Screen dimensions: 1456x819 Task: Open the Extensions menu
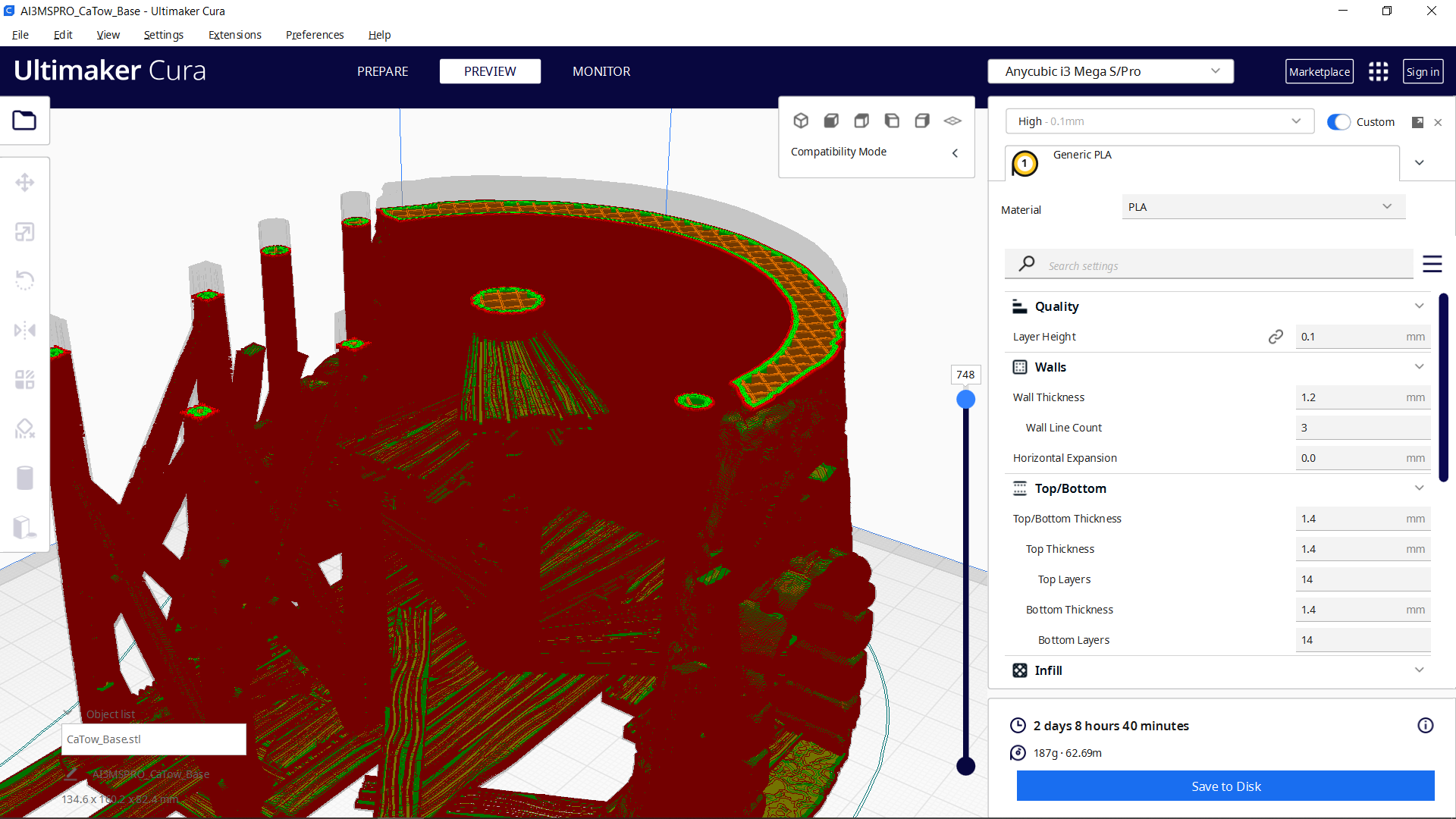(234, 35)
